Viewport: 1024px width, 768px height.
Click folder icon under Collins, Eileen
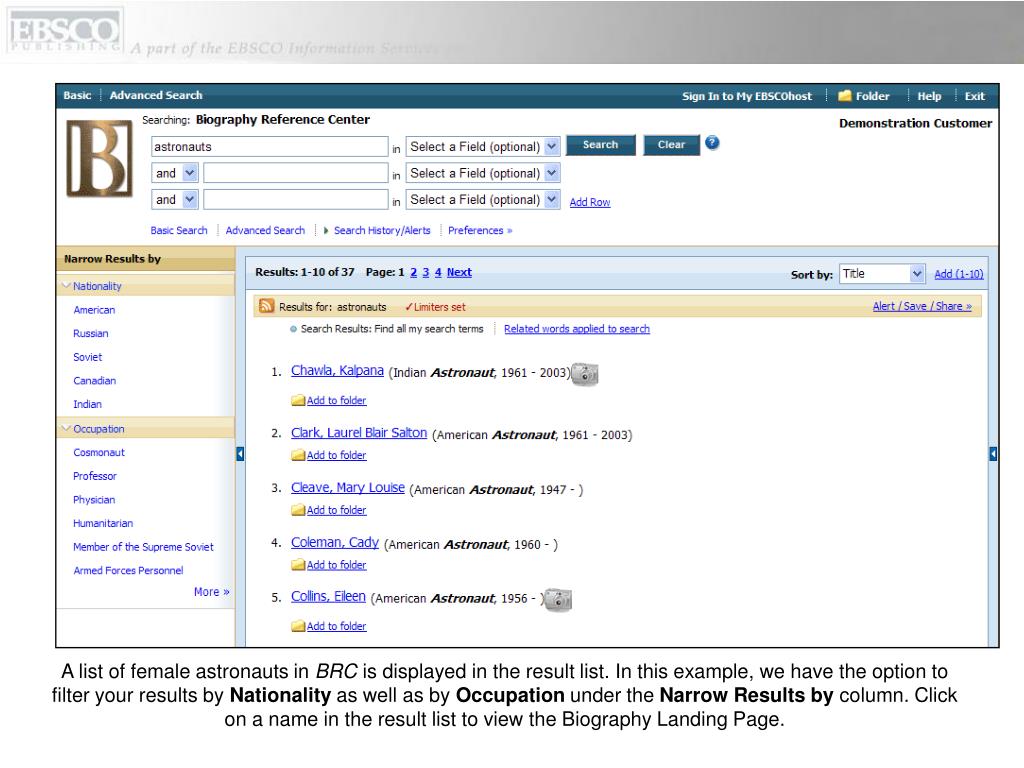coord(298,626)
